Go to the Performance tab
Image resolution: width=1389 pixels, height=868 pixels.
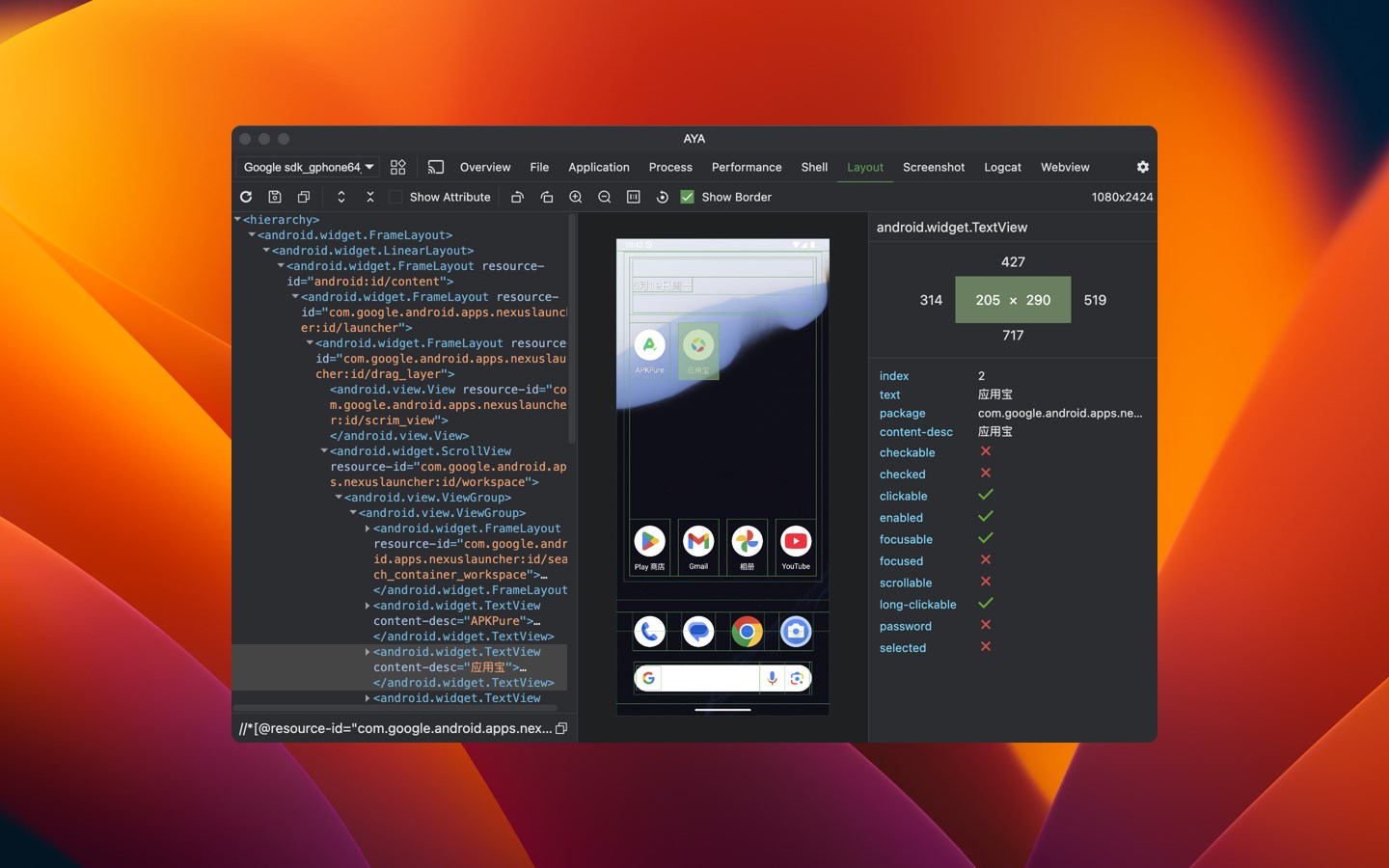(x=747, y=167)
